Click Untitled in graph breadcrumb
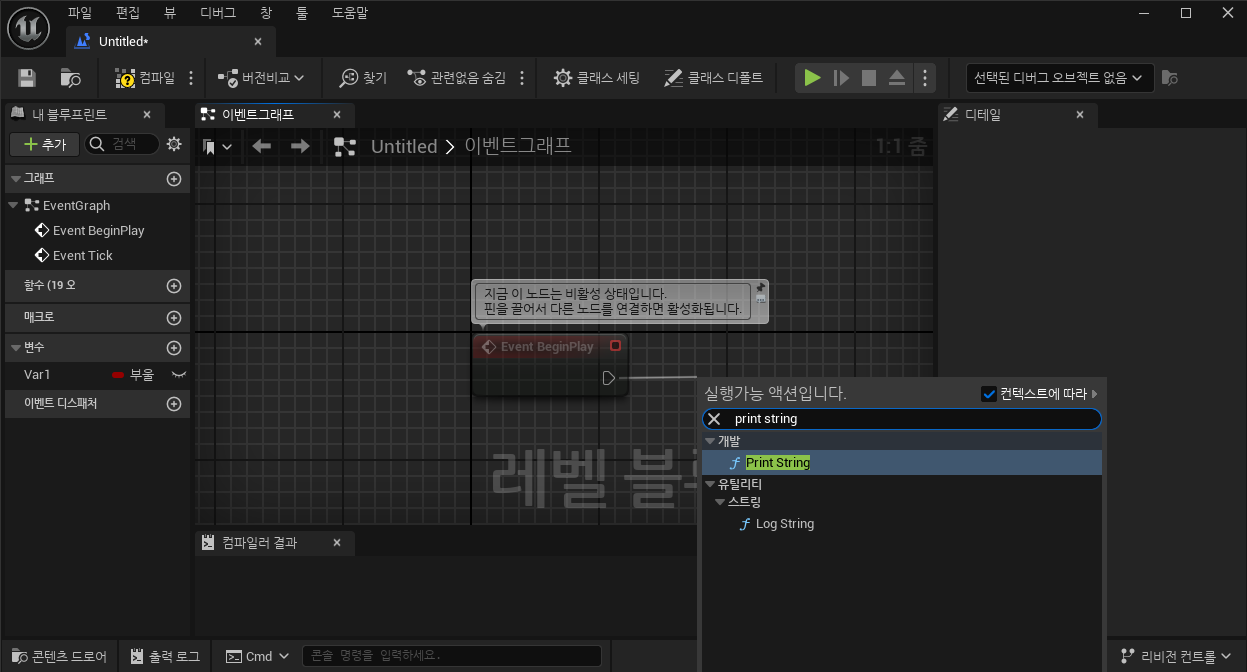Viewport: 1247px width, 672px height. point(404,146)
